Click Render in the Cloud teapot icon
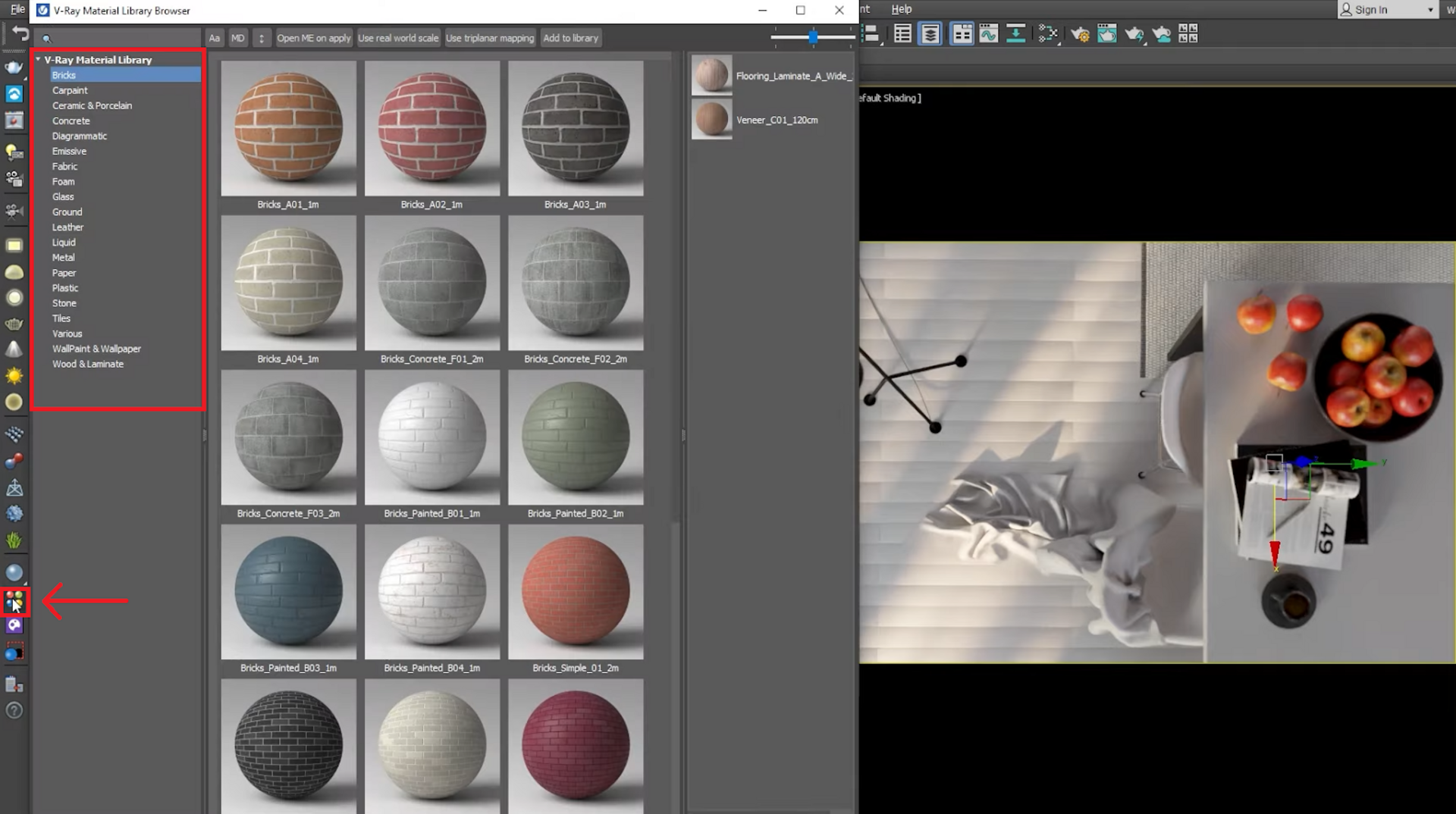The width and height of the screenshot is (1456, 814). click(x=1161, y=34)
